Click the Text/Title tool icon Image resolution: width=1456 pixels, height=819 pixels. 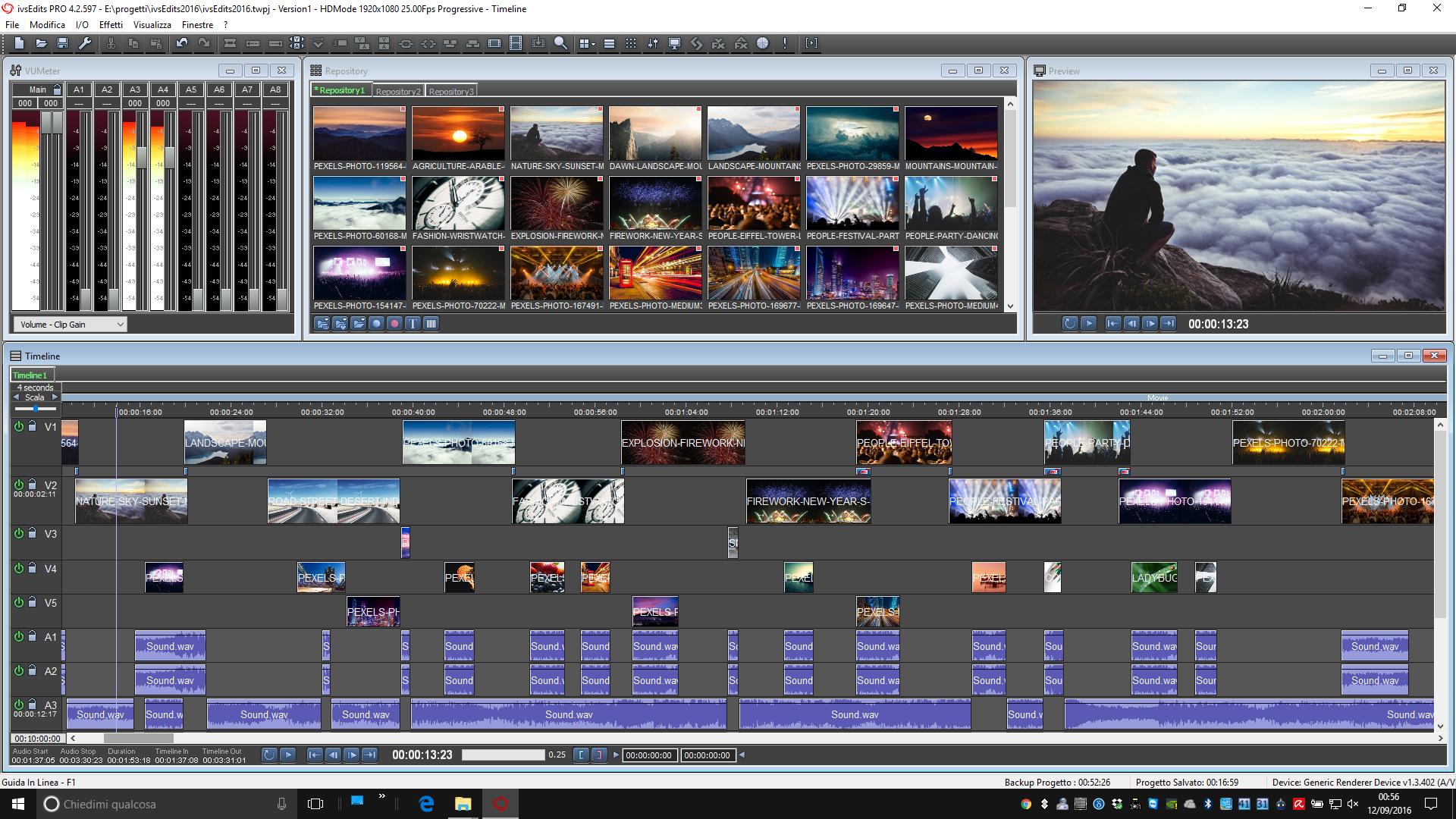pos(414,323)
